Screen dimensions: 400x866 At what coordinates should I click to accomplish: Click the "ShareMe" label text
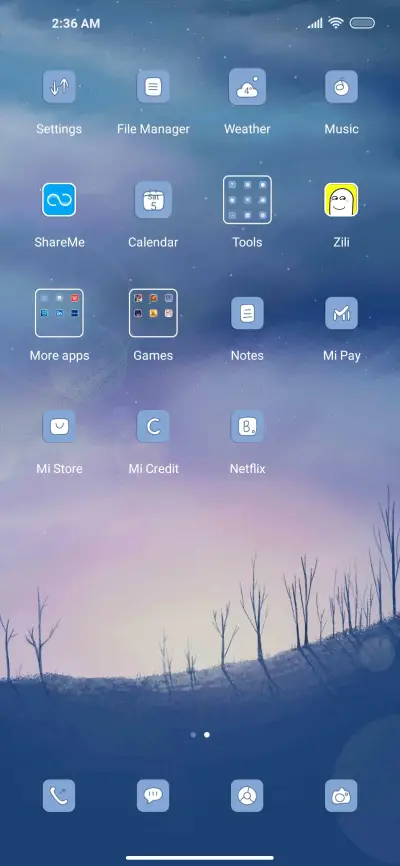tap(59, 242)
